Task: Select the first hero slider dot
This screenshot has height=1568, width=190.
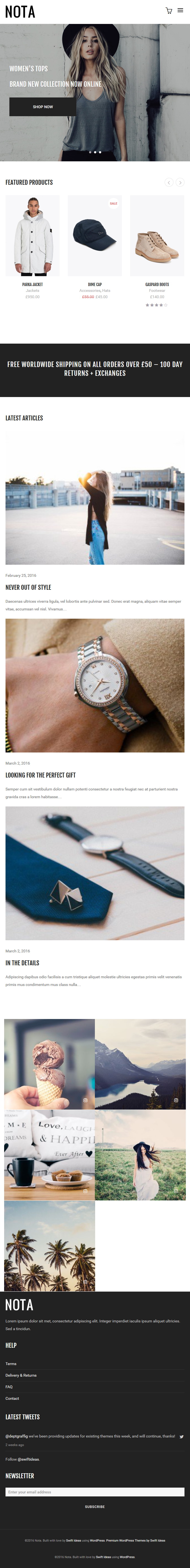Action: coord(90,152)
